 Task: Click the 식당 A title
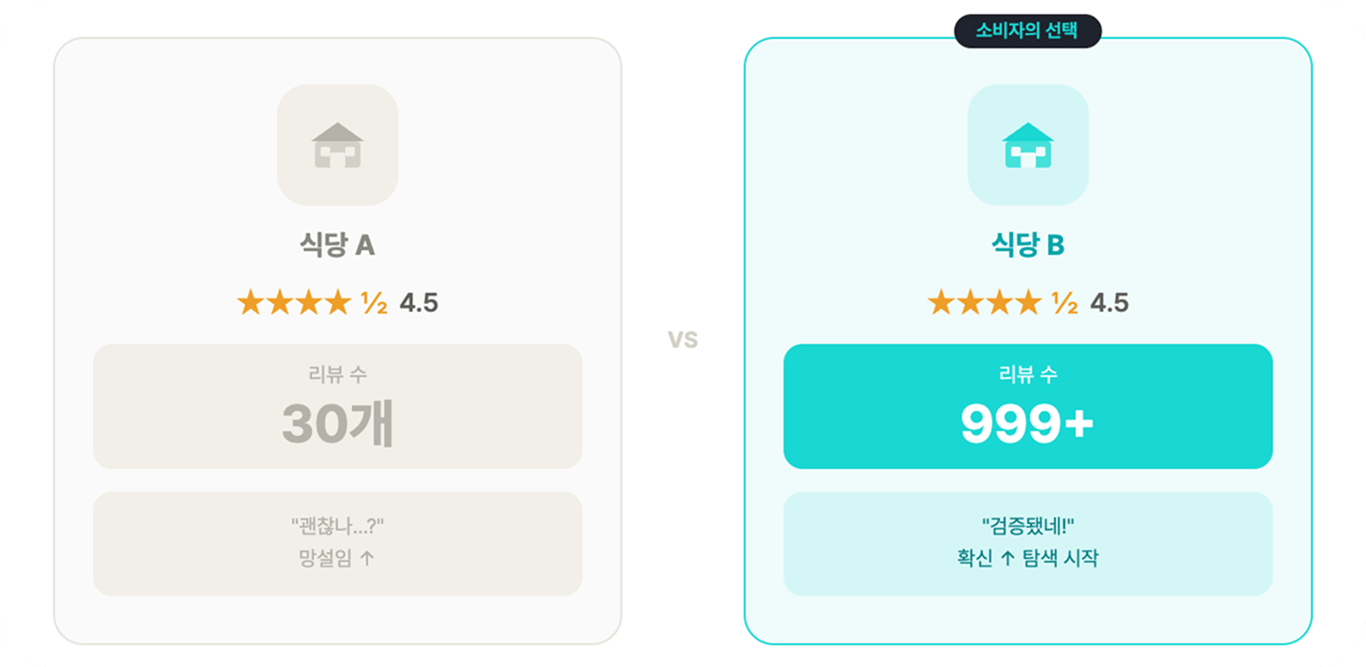[x=337, y=245]
